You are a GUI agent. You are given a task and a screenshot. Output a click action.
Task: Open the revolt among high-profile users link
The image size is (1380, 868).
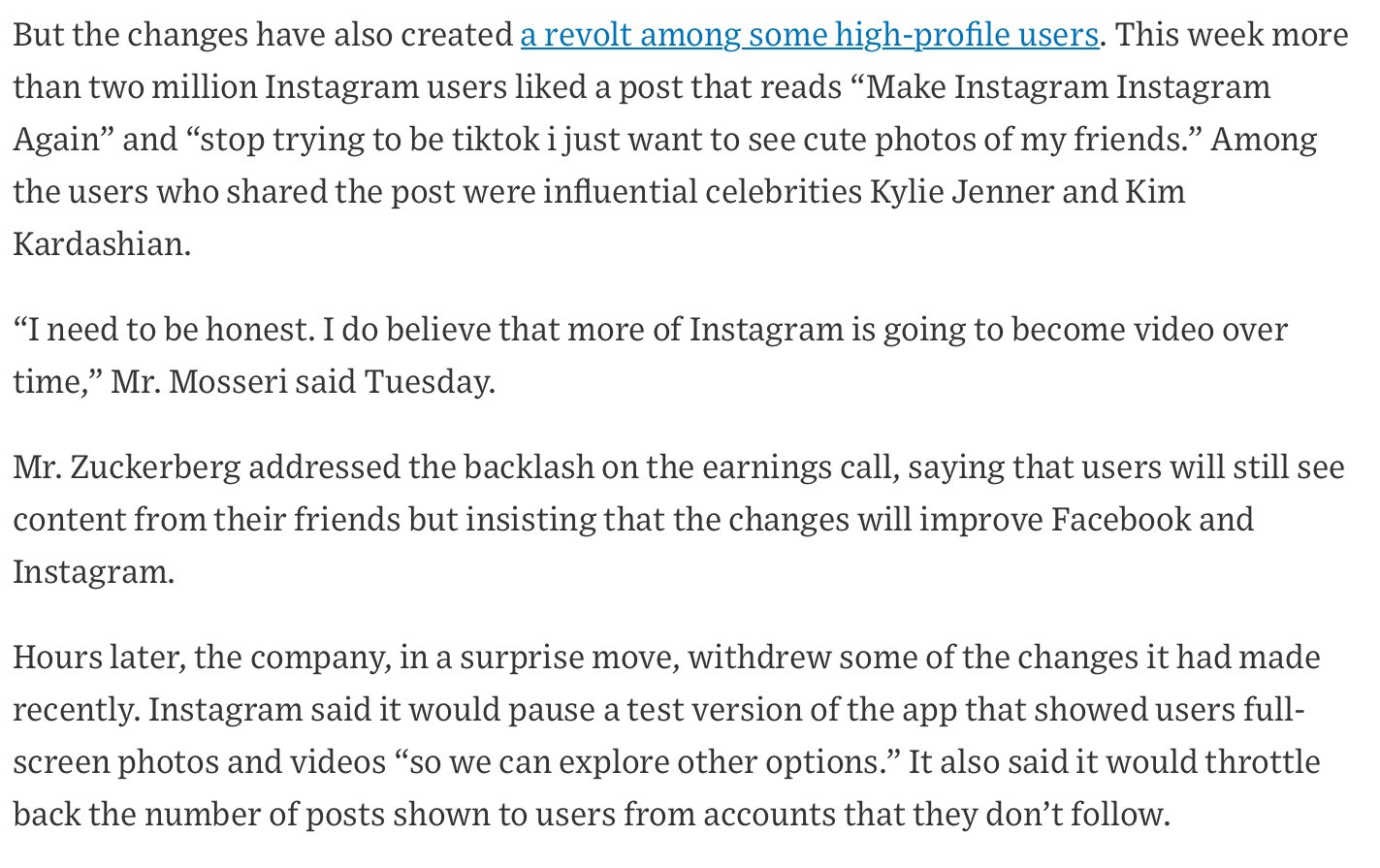pyautogui.click(x=809, y=35)
